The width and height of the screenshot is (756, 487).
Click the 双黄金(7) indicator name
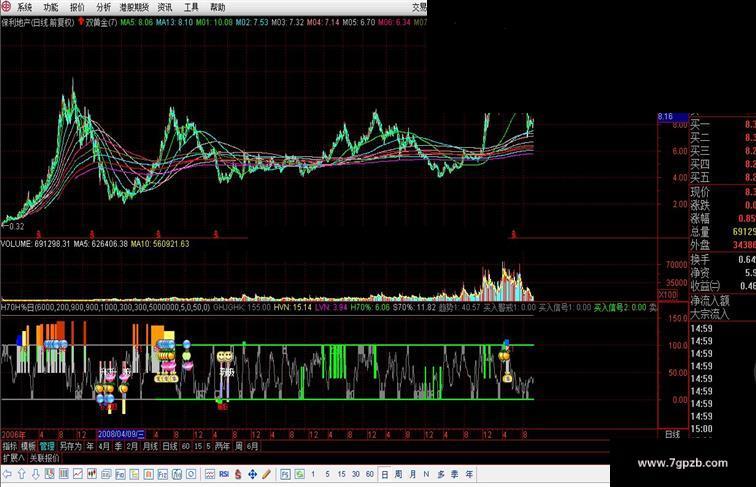pos(101,22)
